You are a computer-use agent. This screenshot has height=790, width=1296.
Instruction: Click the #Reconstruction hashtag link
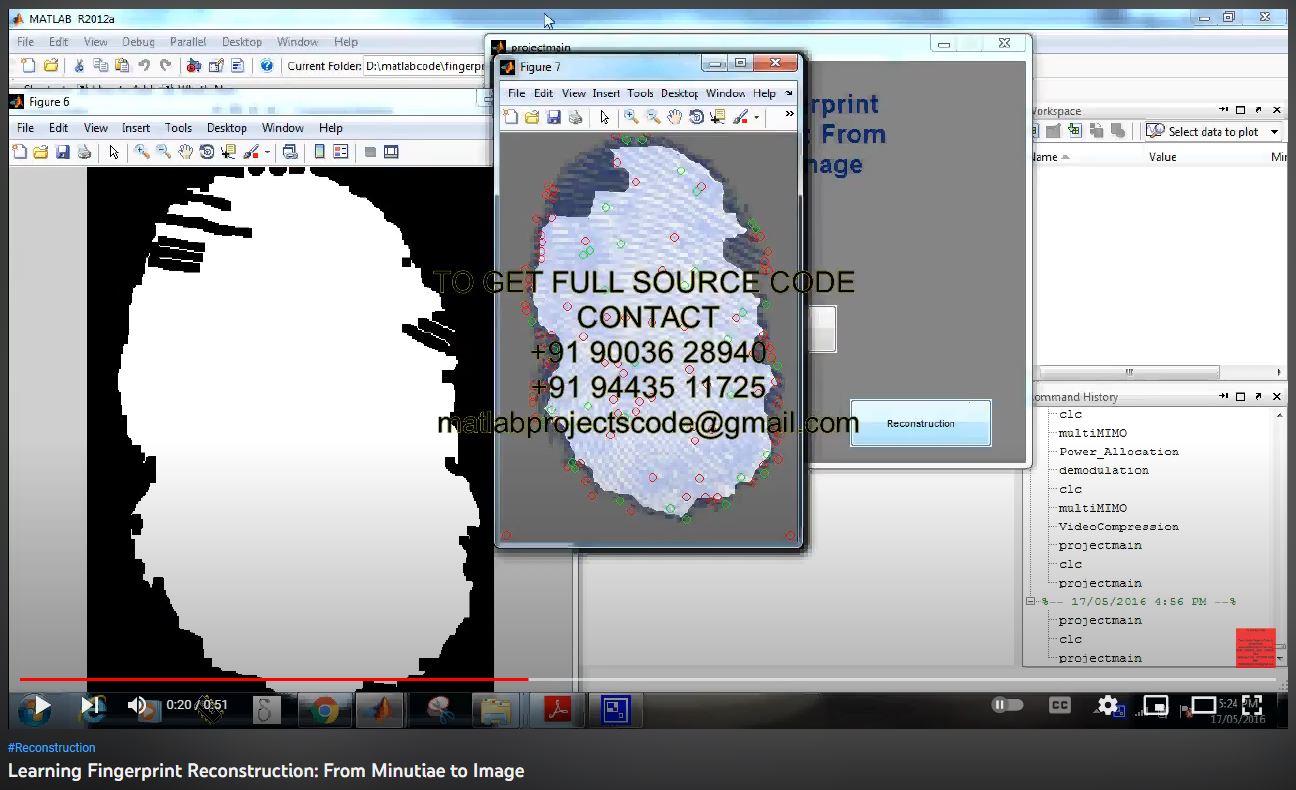(52, 748)
